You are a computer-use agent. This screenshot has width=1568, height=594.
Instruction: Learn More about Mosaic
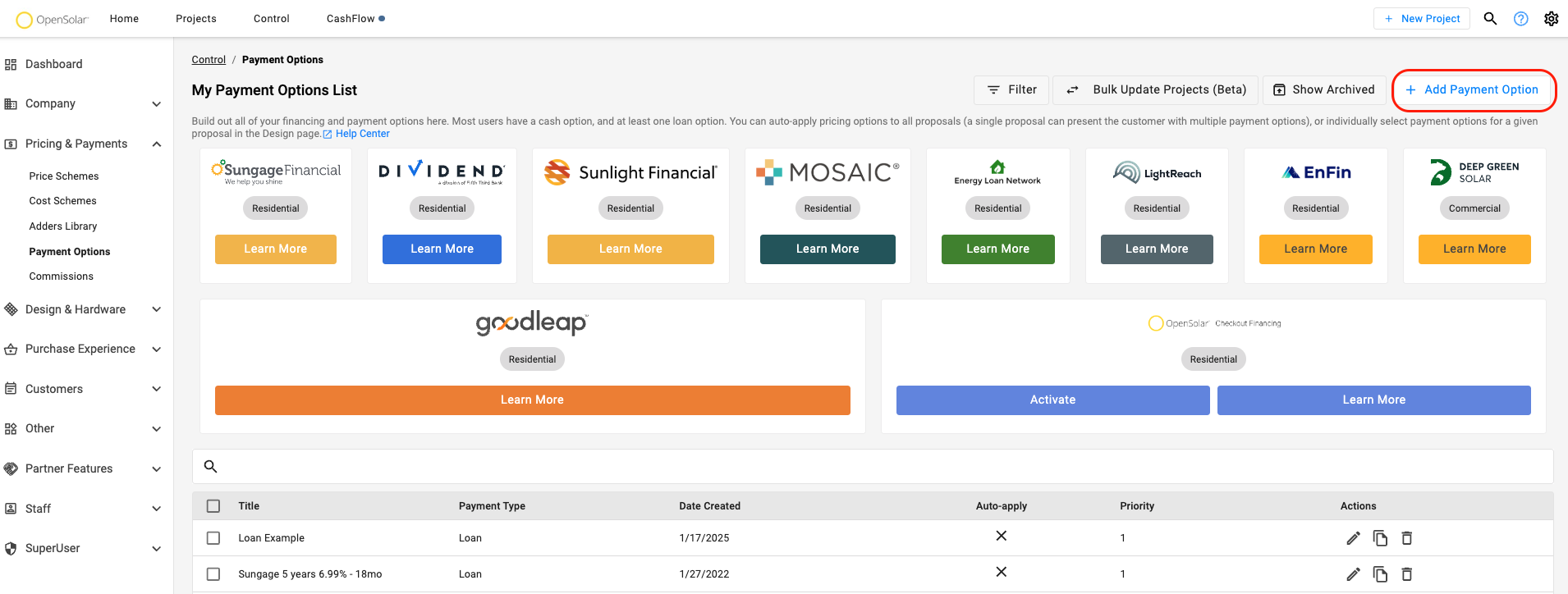pos(828,249)
